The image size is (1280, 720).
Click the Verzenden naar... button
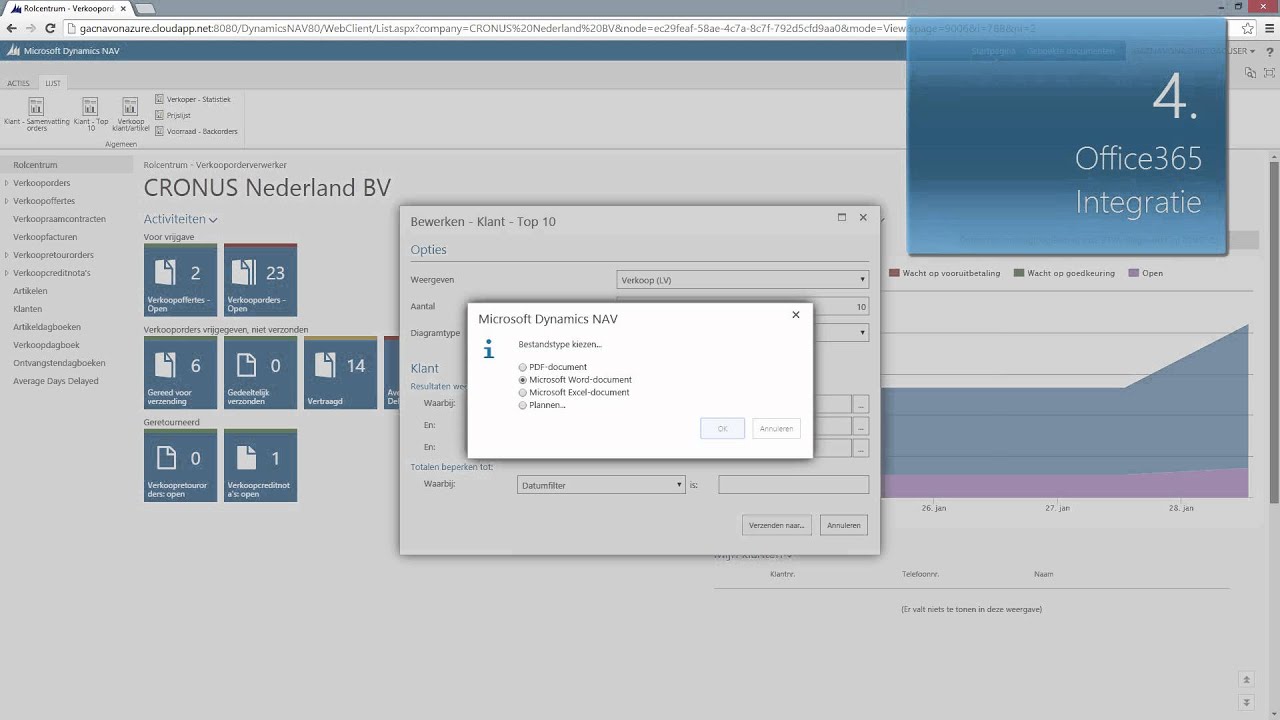tap(776, 525)
